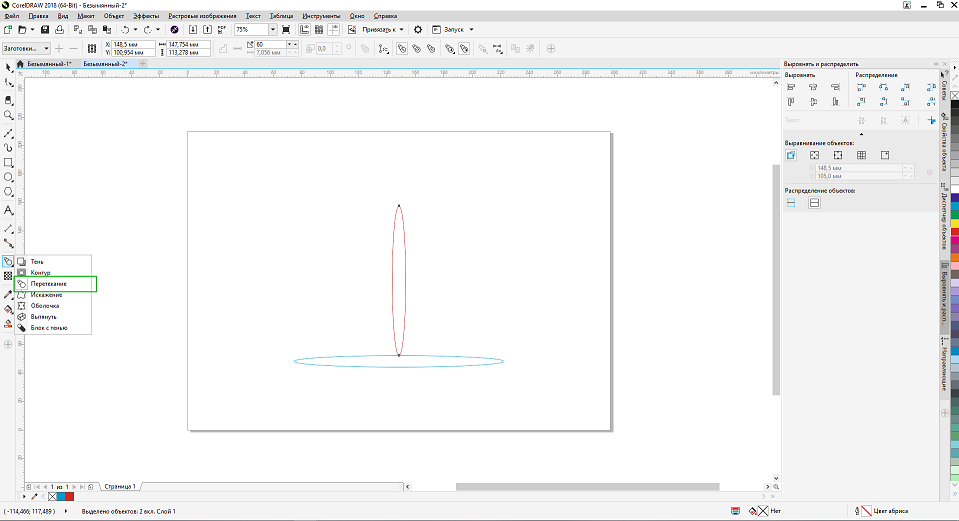The image size is (959, 521).
Task: Select the Freehand line tool
Action: click(8, 133)
